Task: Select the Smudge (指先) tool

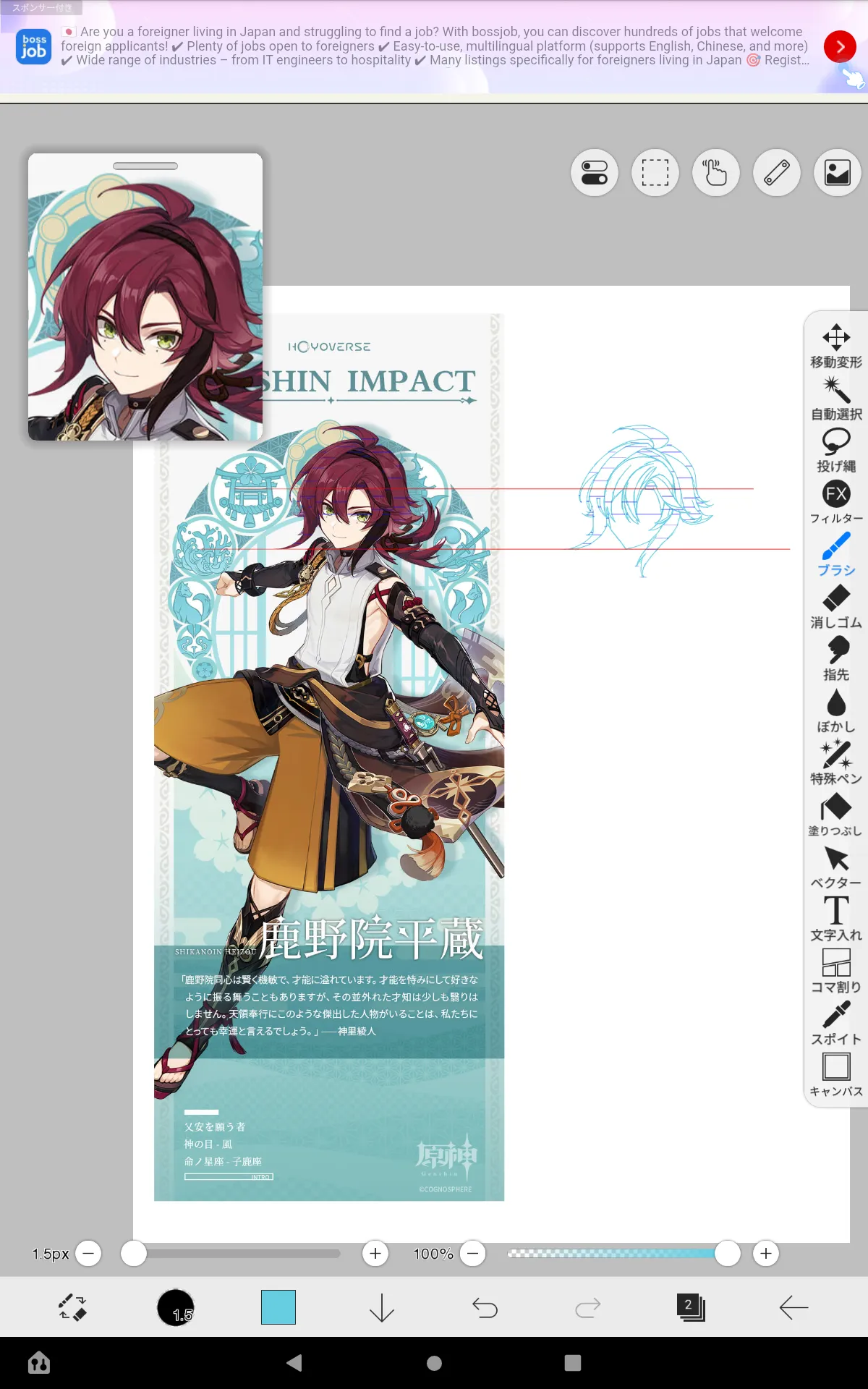Action: [836, 659]
